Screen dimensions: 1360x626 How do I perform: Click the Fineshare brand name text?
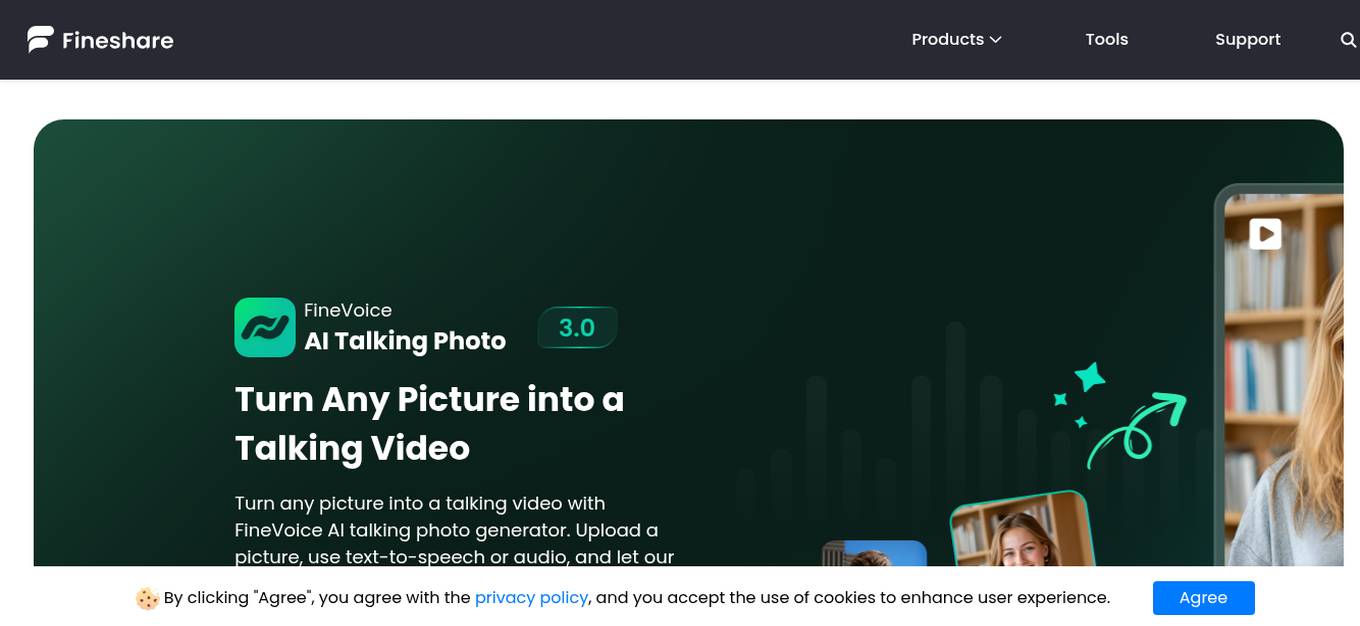tap(117, 39)
